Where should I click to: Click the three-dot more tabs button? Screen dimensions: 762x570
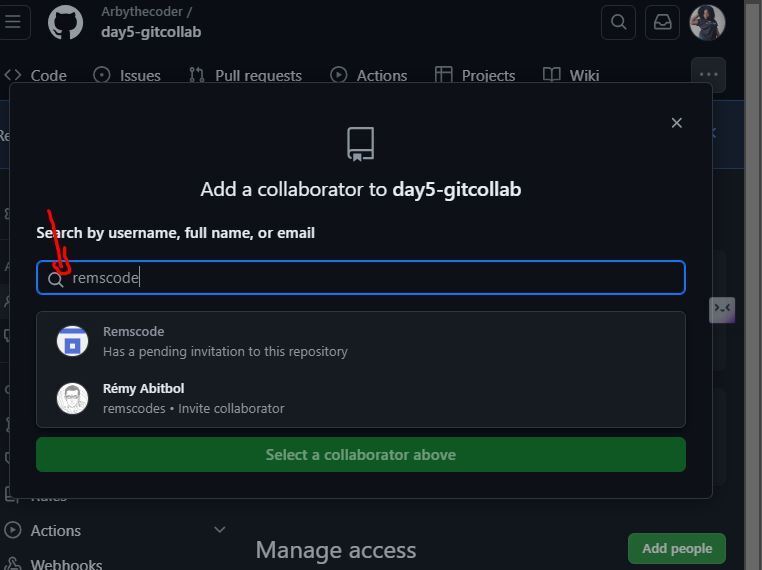click(708, 74)
